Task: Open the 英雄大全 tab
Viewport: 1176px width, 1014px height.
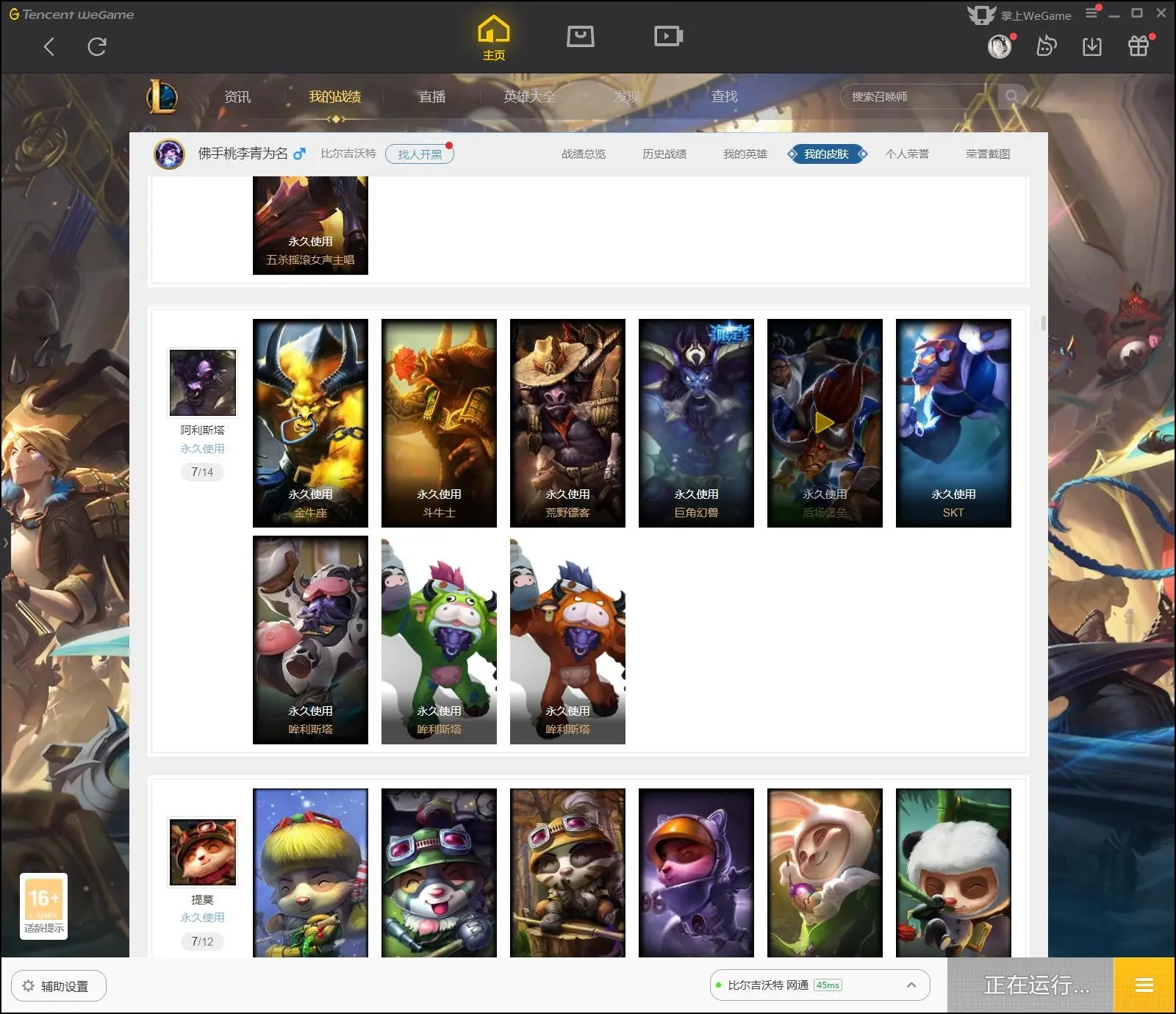Action: 530,96
